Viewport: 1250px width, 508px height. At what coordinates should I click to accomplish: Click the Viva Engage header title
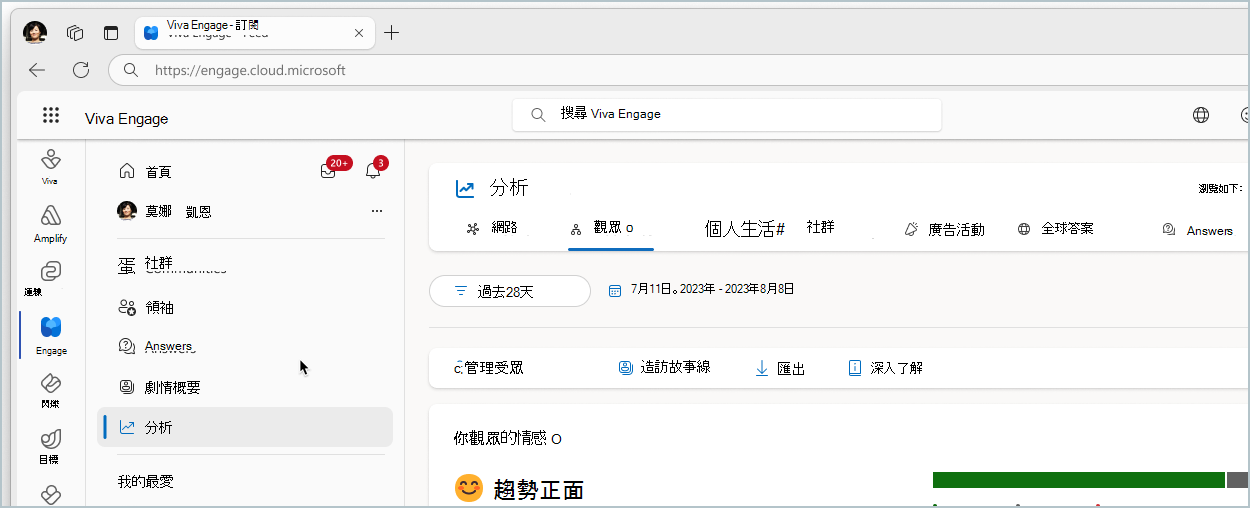point(126,118)
